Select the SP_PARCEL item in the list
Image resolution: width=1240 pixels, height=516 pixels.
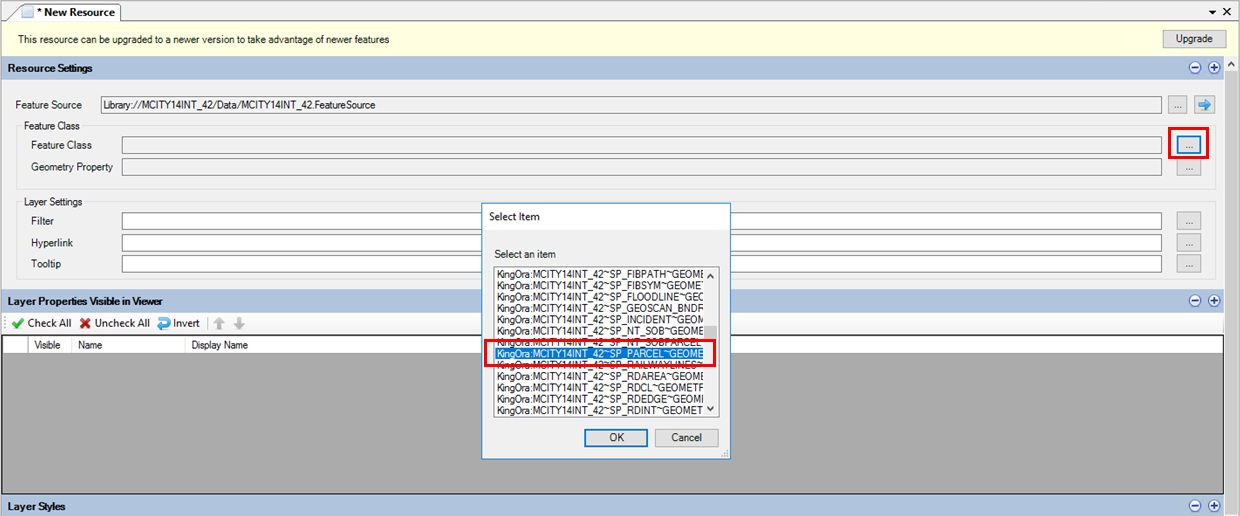coord(599,353)
